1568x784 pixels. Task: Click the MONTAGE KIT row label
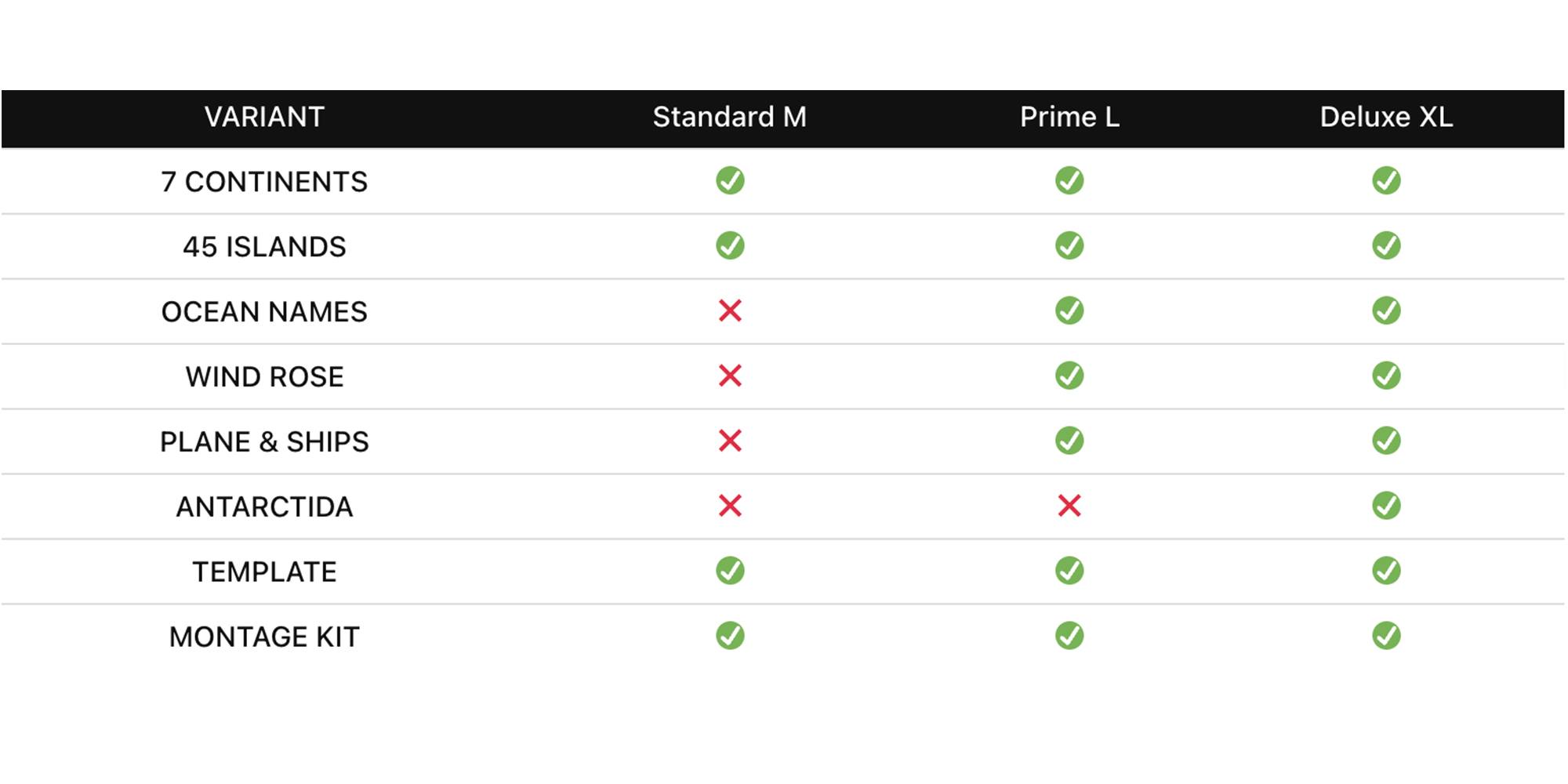click(x=264, y=637)
